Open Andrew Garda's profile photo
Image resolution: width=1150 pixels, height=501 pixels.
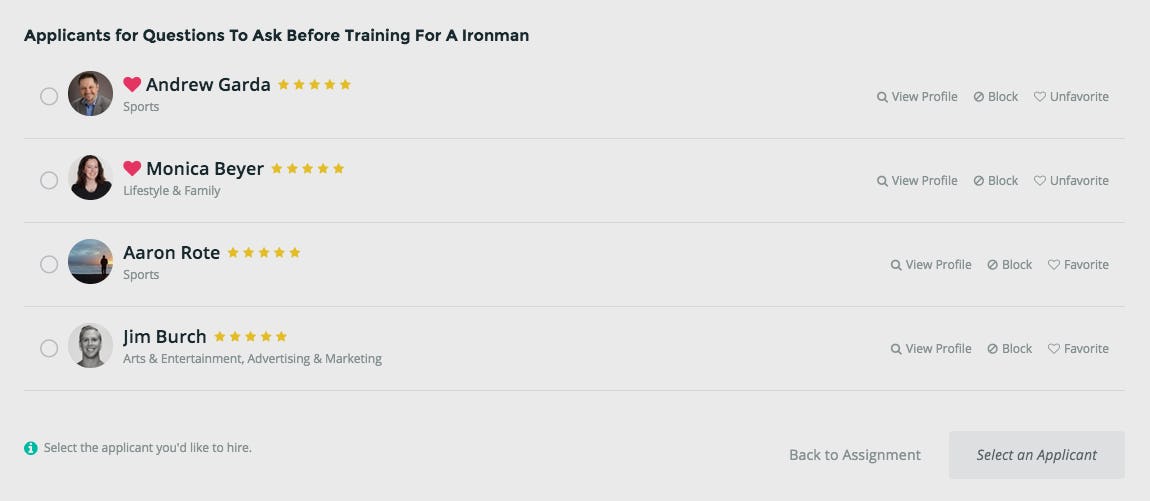click(90, 94)
